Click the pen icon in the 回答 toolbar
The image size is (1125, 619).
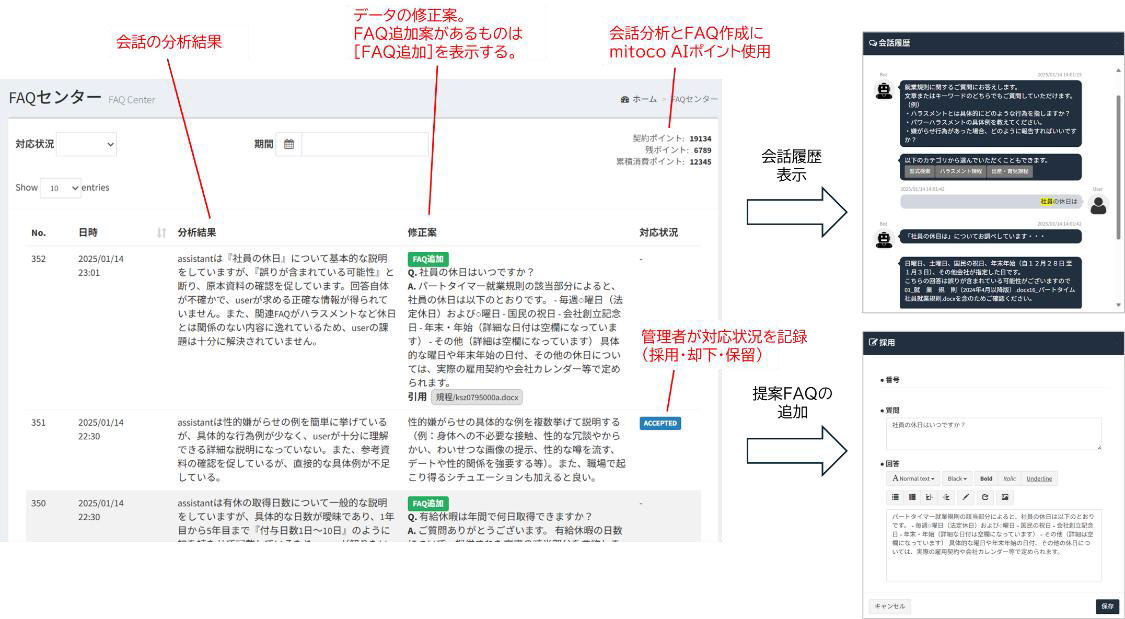pyautogui.click(x=965, y=497)
